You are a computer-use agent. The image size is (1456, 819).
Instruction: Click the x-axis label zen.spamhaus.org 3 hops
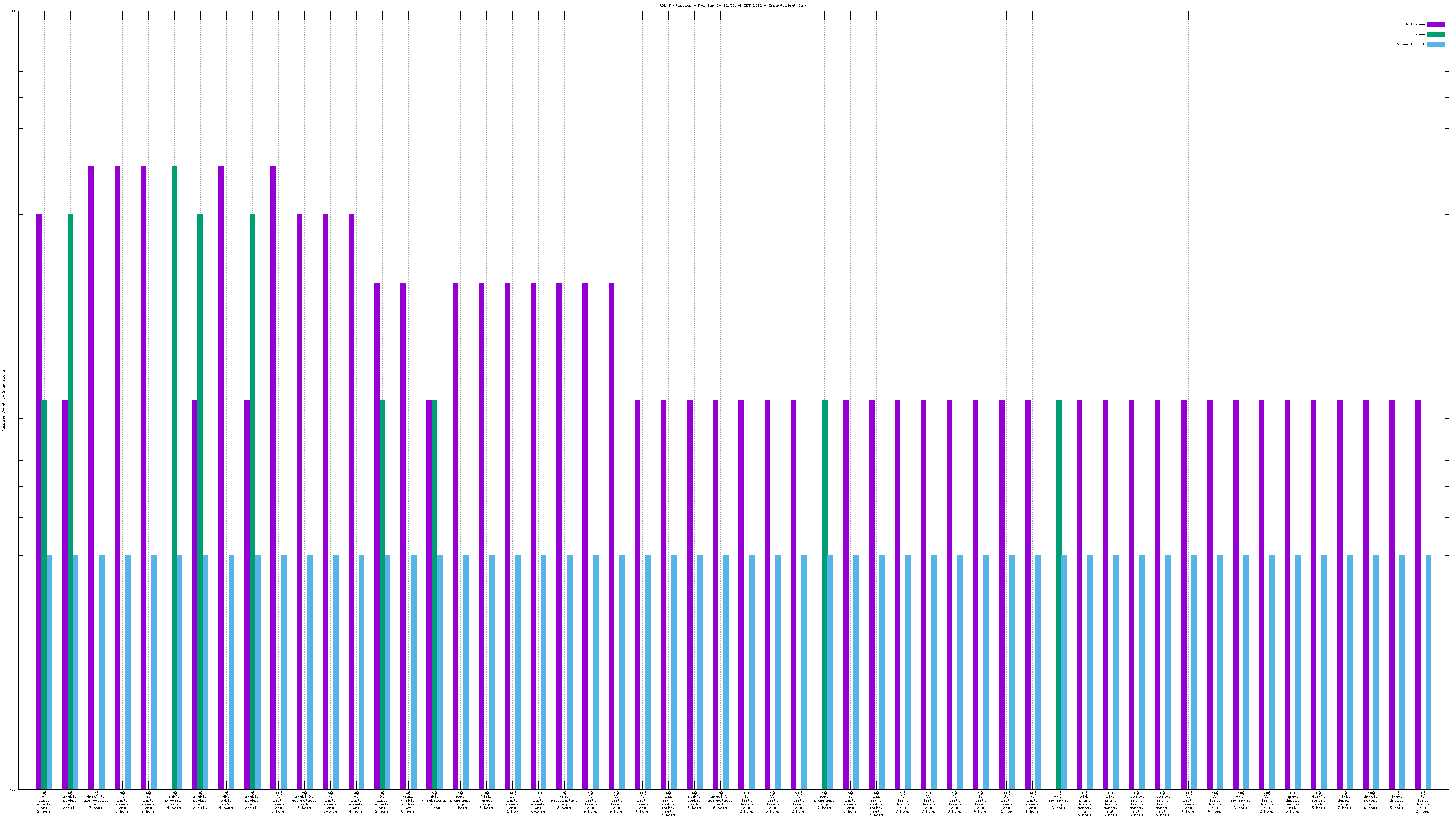point(1059,800)
